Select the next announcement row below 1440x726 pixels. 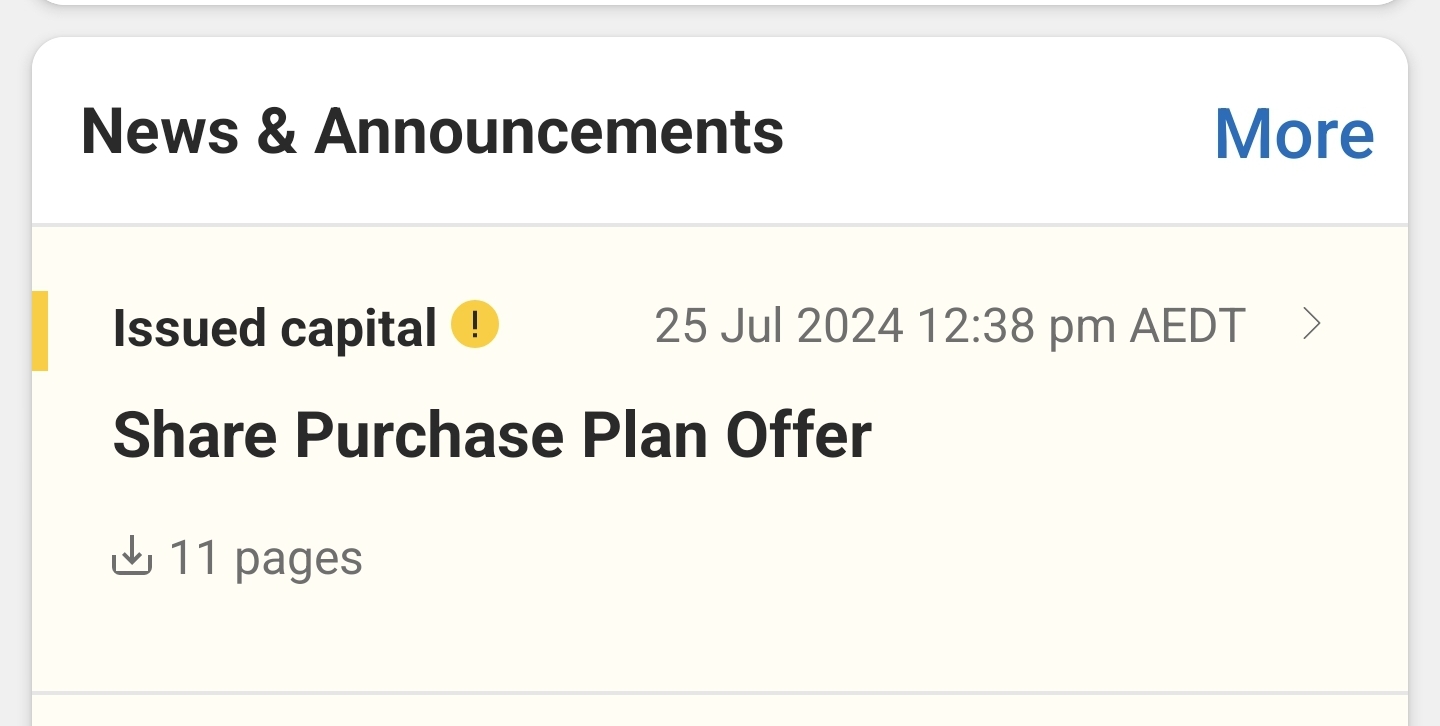click(720, 711)
